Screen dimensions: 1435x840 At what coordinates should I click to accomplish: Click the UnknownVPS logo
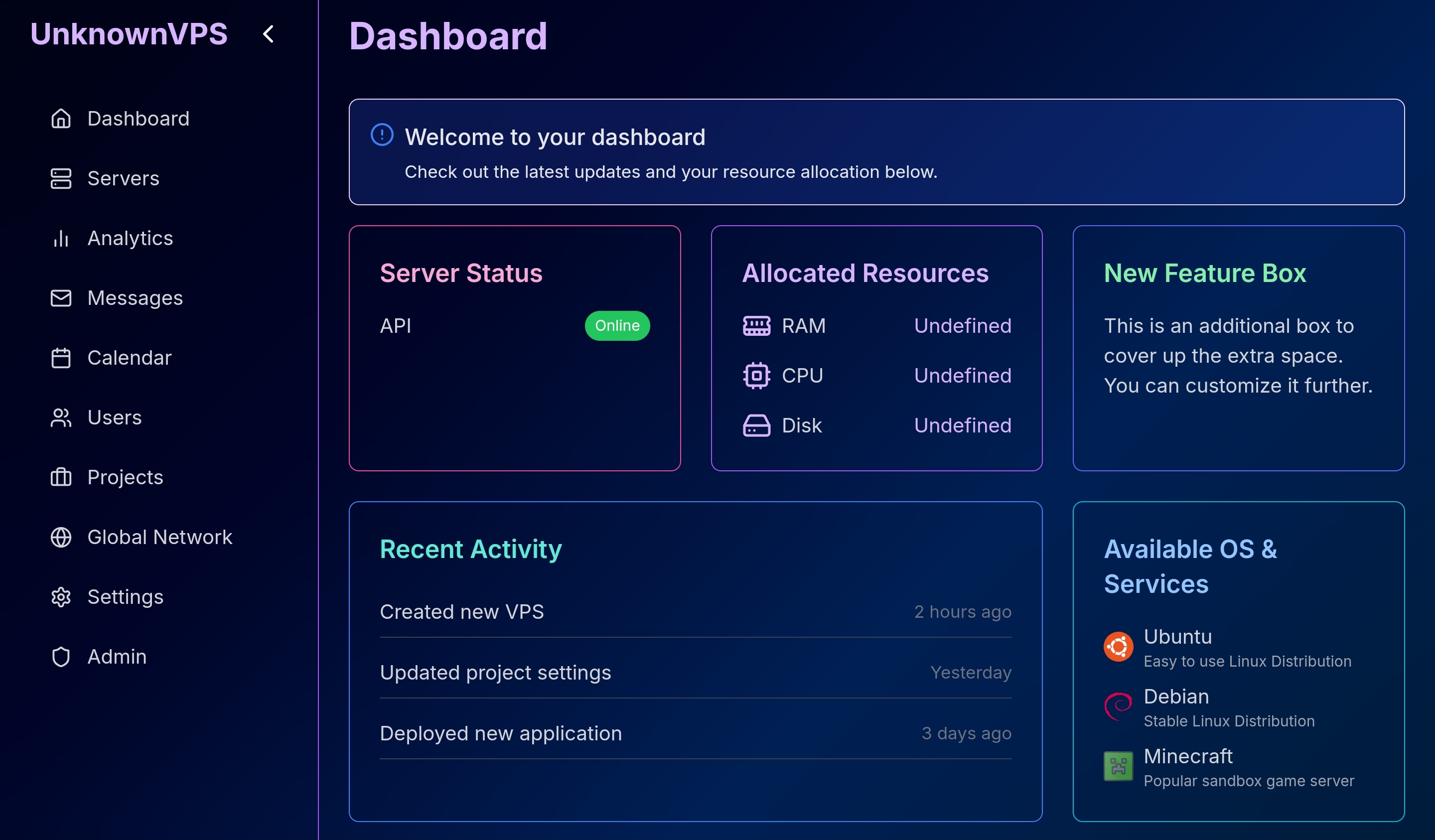tap(129, 34)
